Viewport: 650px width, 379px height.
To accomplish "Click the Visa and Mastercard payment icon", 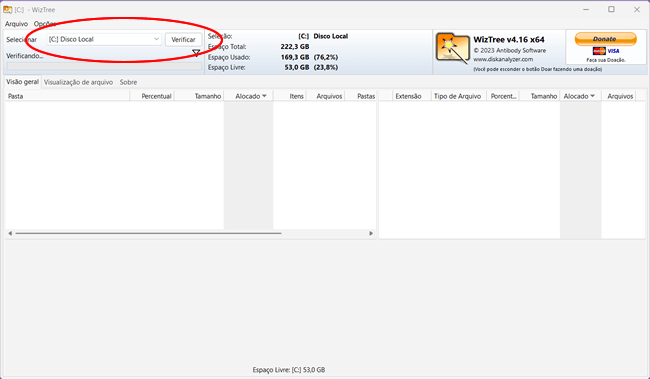I will (x=606, y=51).
